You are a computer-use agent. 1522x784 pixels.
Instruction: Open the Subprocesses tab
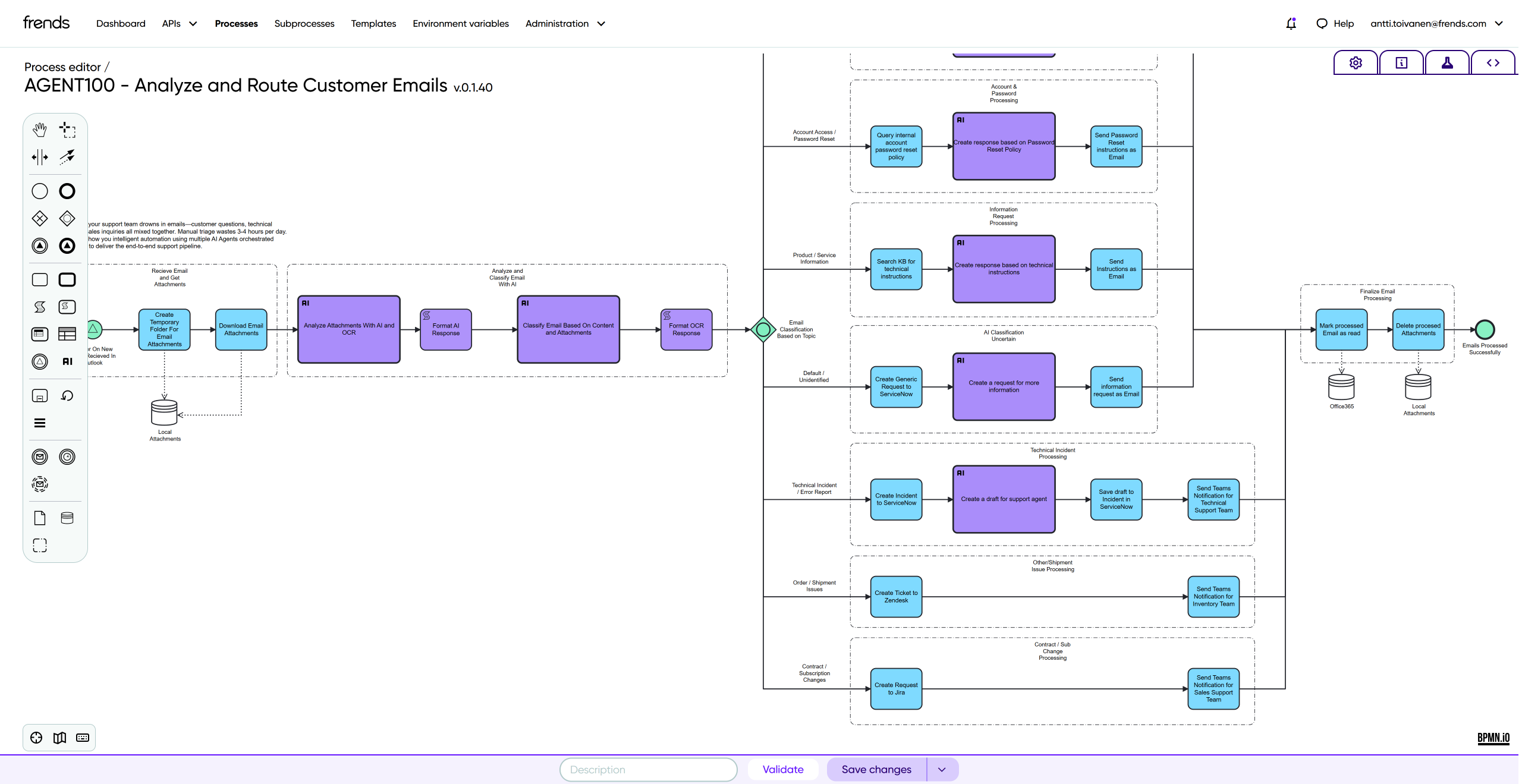point(304,24)
